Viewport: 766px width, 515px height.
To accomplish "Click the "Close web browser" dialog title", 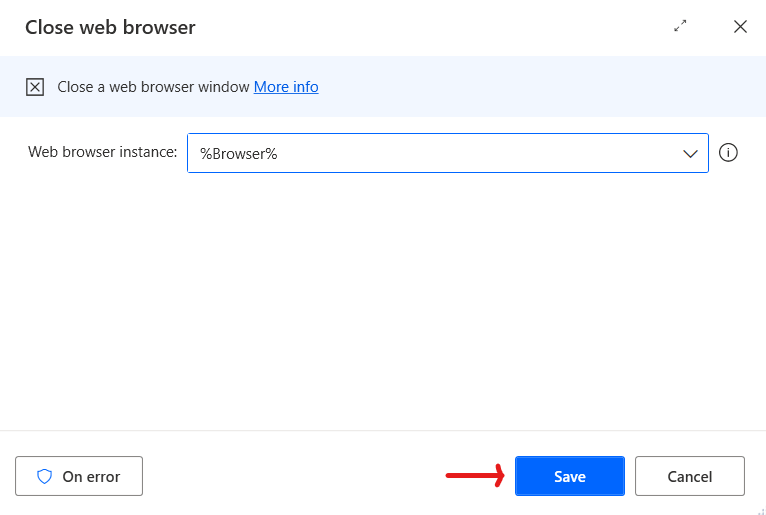I will coord(110,27).
